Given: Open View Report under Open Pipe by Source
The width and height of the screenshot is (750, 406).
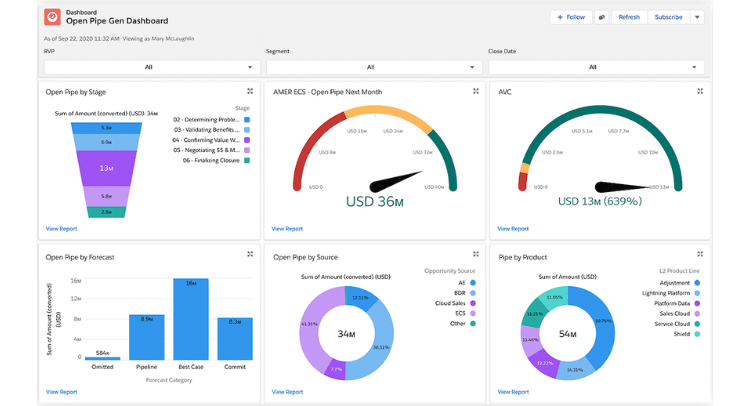Looking at the screenshot, I should (287, 392).
